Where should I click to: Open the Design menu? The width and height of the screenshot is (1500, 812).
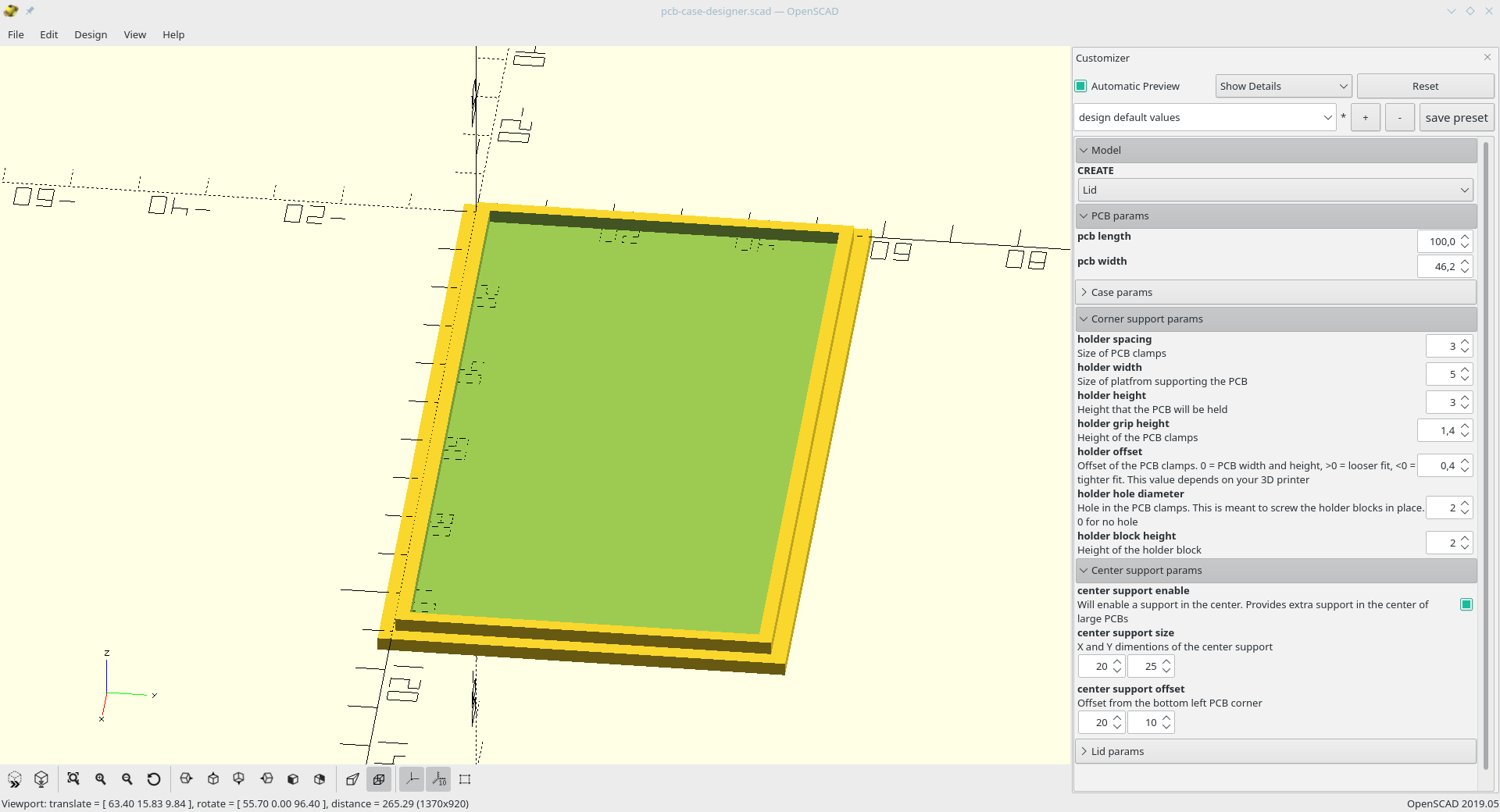[x=91, y=34]
